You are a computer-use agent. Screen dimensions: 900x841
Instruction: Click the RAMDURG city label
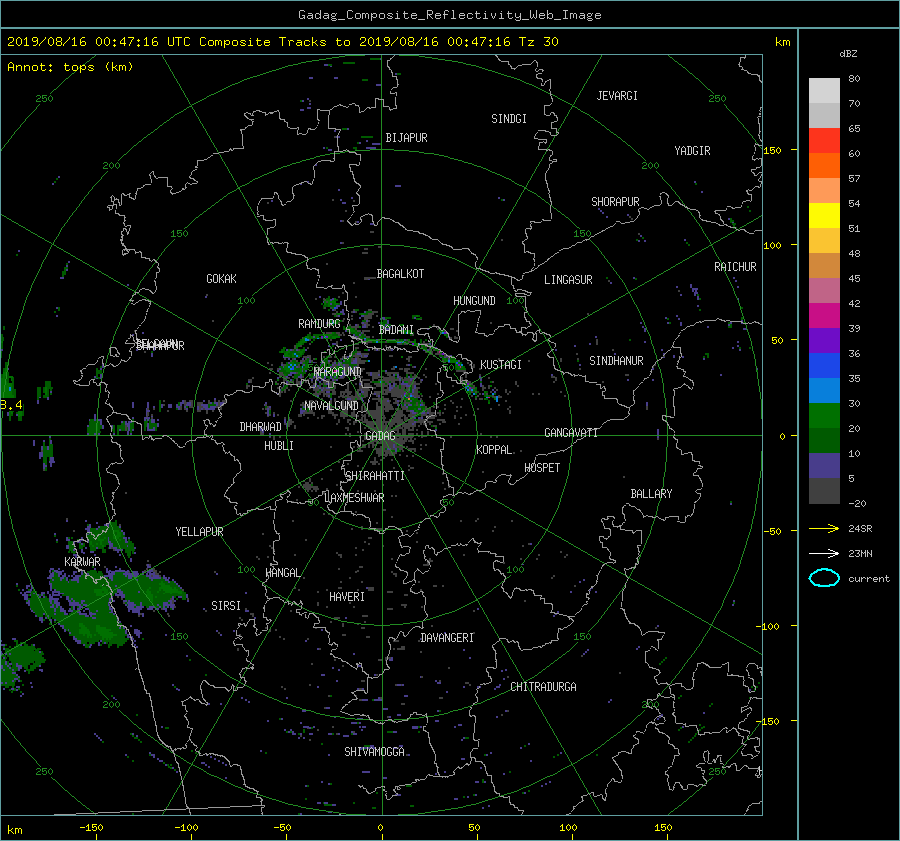319,324
